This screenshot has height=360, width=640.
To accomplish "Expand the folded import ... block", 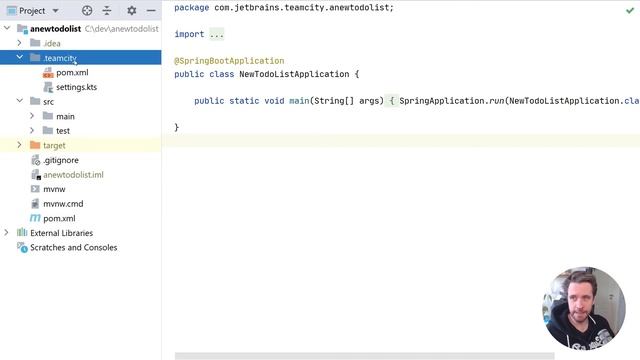I will point(217,34).
